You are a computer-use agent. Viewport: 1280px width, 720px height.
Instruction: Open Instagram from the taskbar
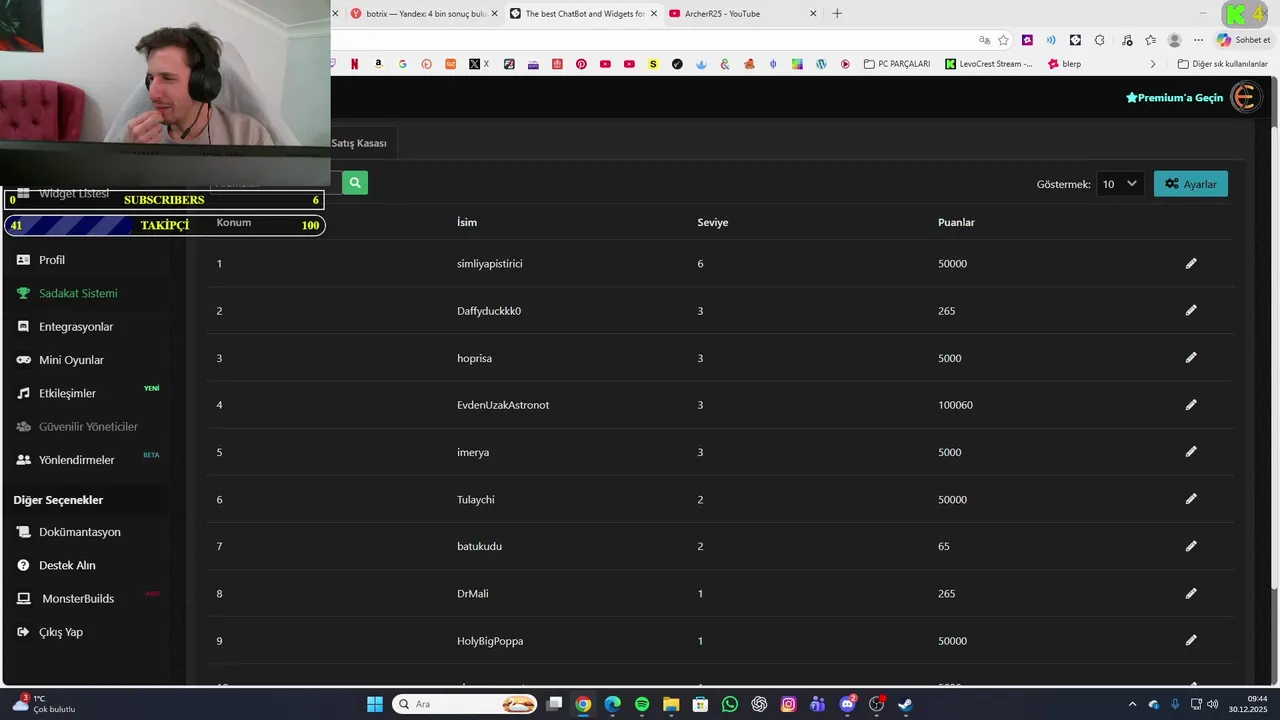pyautogui.click(x=788, y=704)
